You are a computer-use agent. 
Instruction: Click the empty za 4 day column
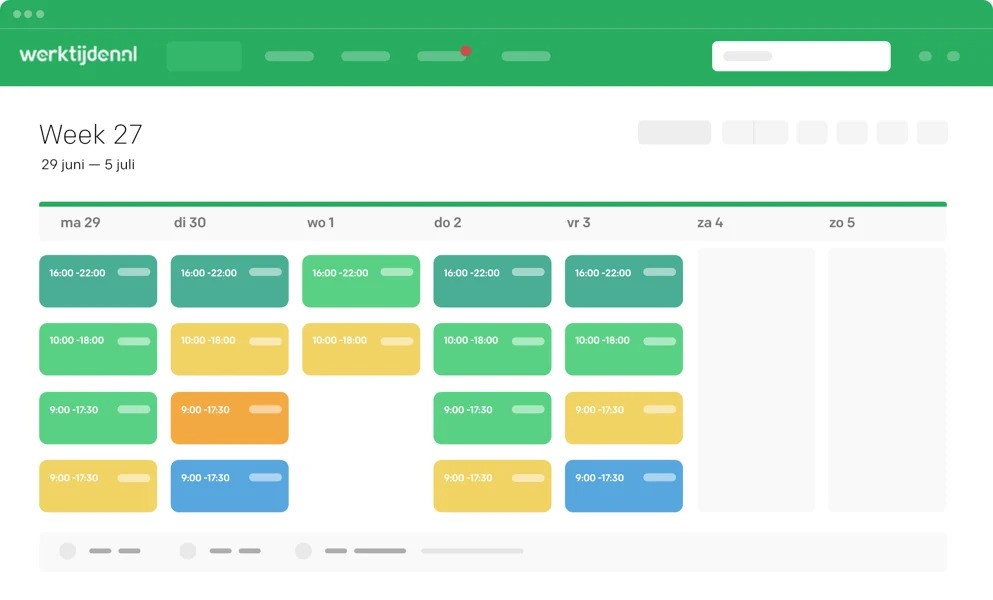pyautogui.click(x=755, y=378)
